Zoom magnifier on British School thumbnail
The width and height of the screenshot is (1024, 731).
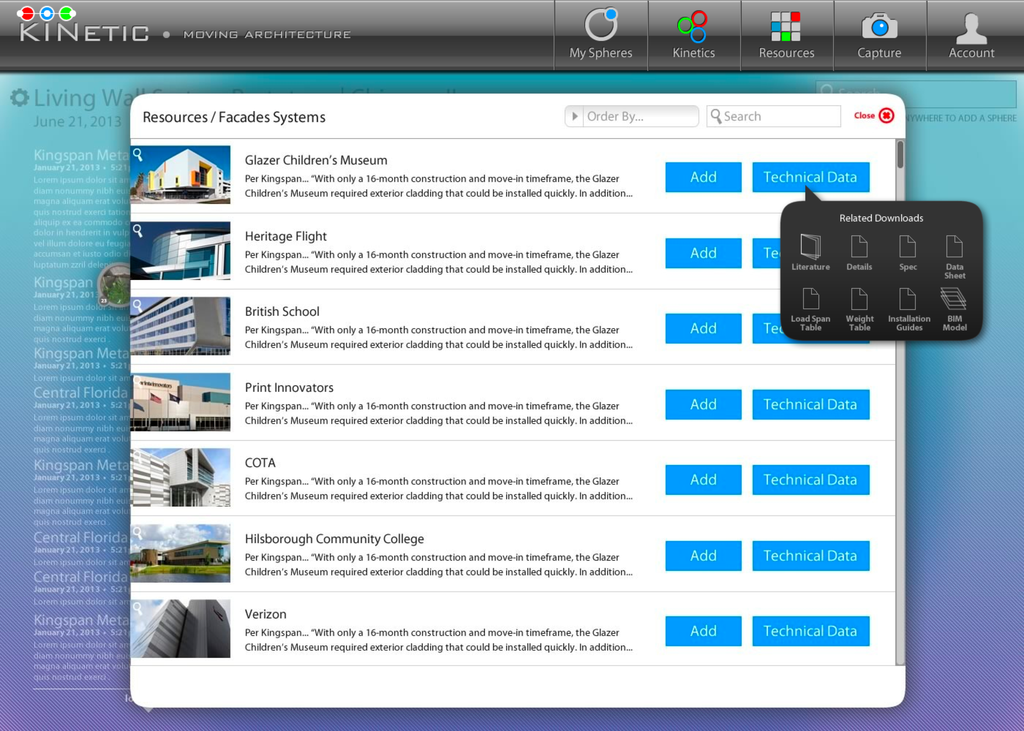tap(138, 306)
